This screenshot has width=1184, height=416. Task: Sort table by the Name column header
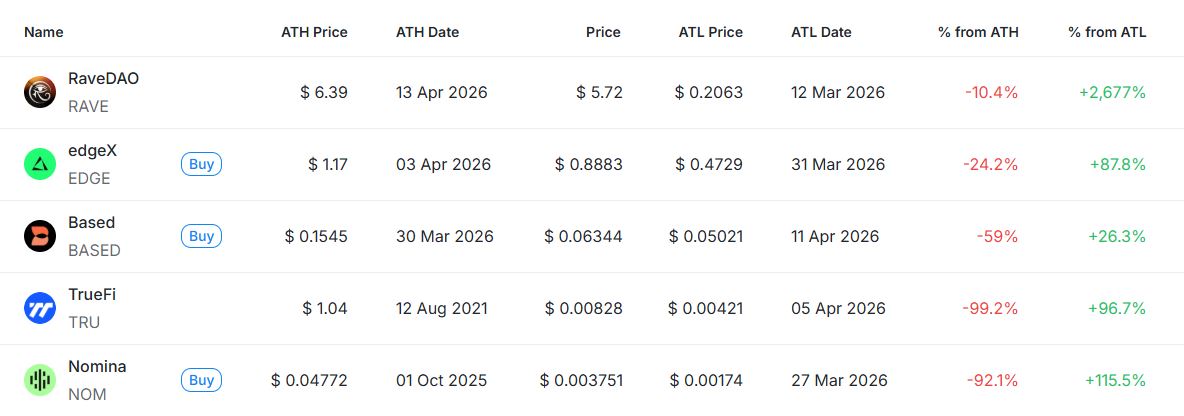[44, 32]
